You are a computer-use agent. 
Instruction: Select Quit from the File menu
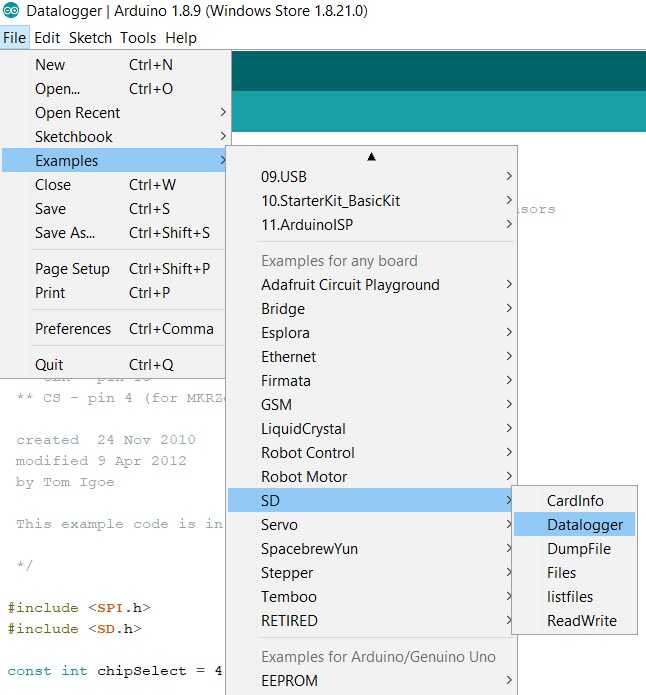[x=49, y=365]
